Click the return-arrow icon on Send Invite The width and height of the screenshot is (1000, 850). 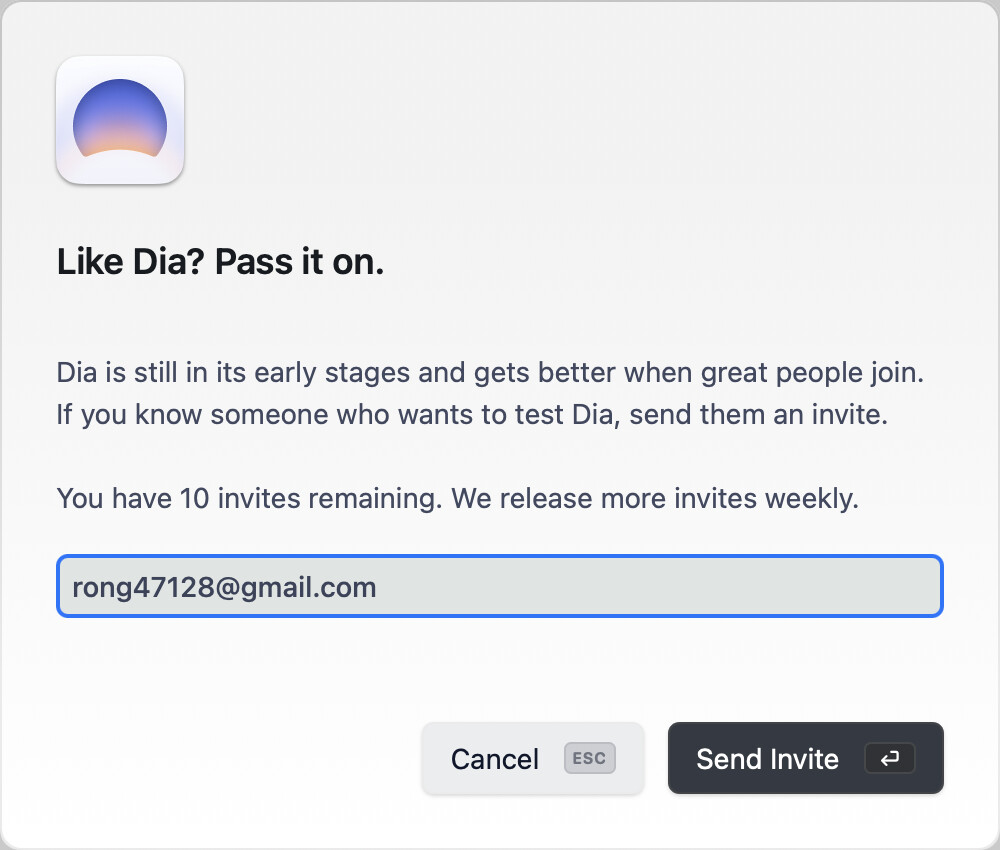890,758
